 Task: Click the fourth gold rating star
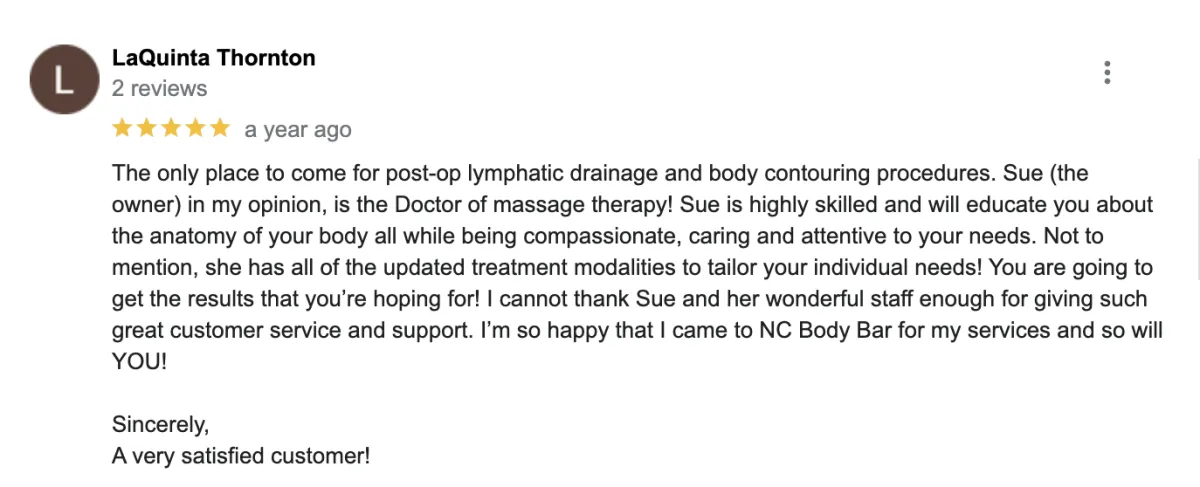195,128
